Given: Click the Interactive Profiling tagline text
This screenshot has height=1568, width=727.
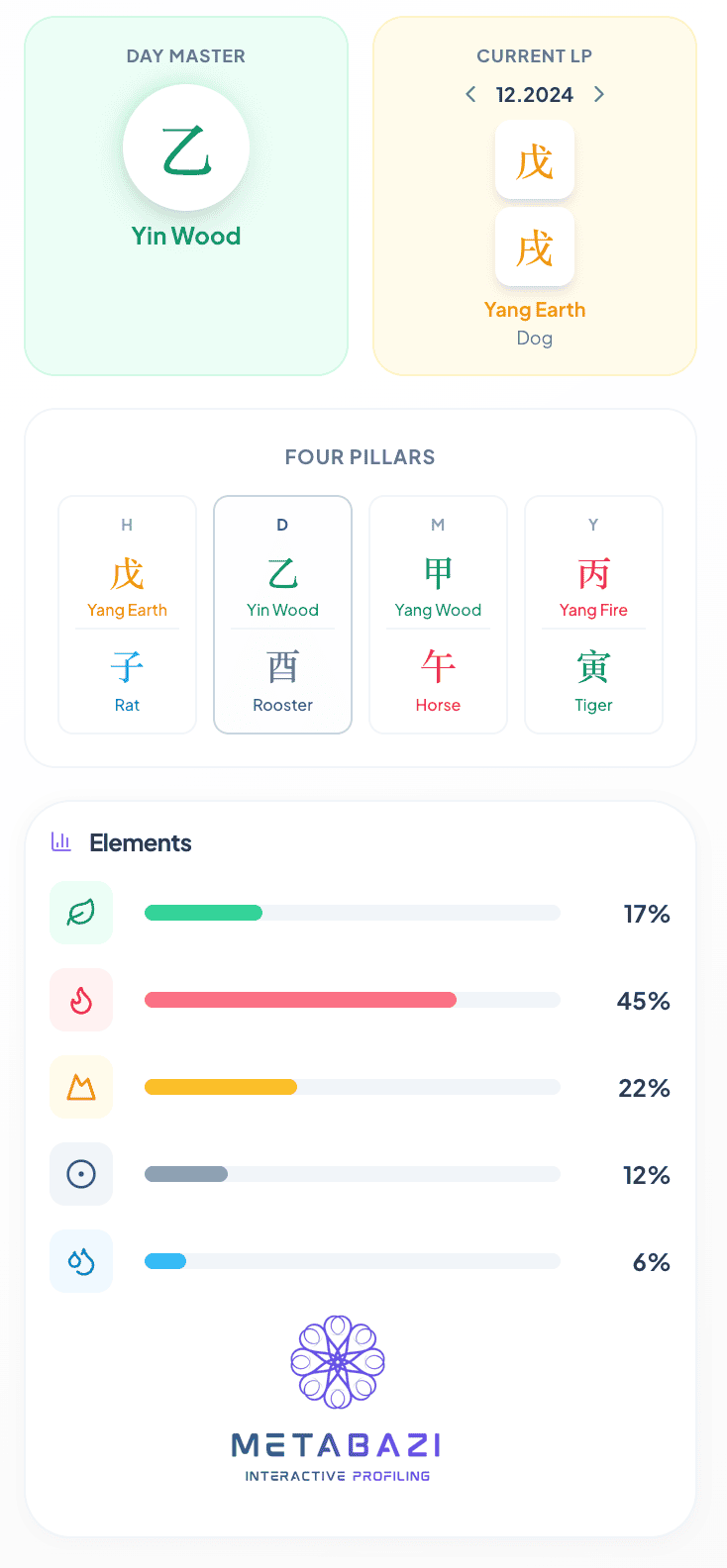Looking at the screenshot, I should [x=338, y=1476].
